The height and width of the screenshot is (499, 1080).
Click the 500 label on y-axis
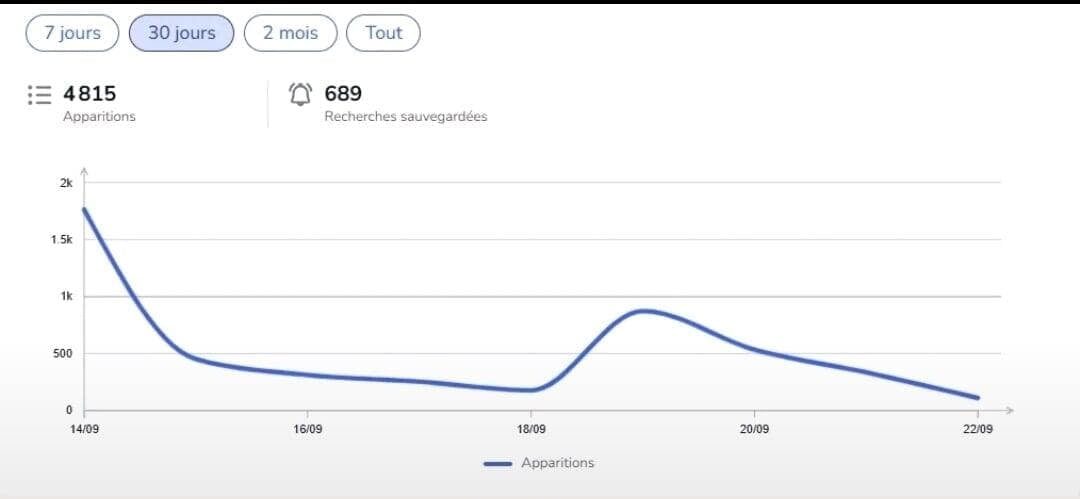[64, 354]
